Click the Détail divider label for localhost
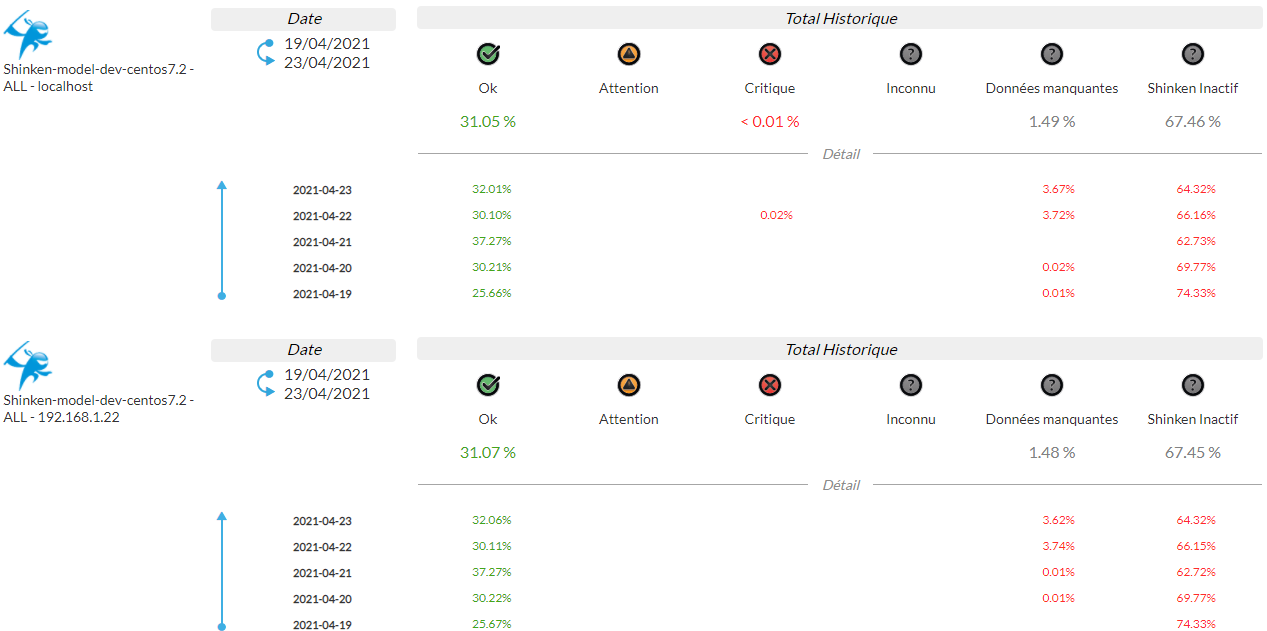Image resolution: width=1267 pixels, height=631 pixels. point(841,154)
